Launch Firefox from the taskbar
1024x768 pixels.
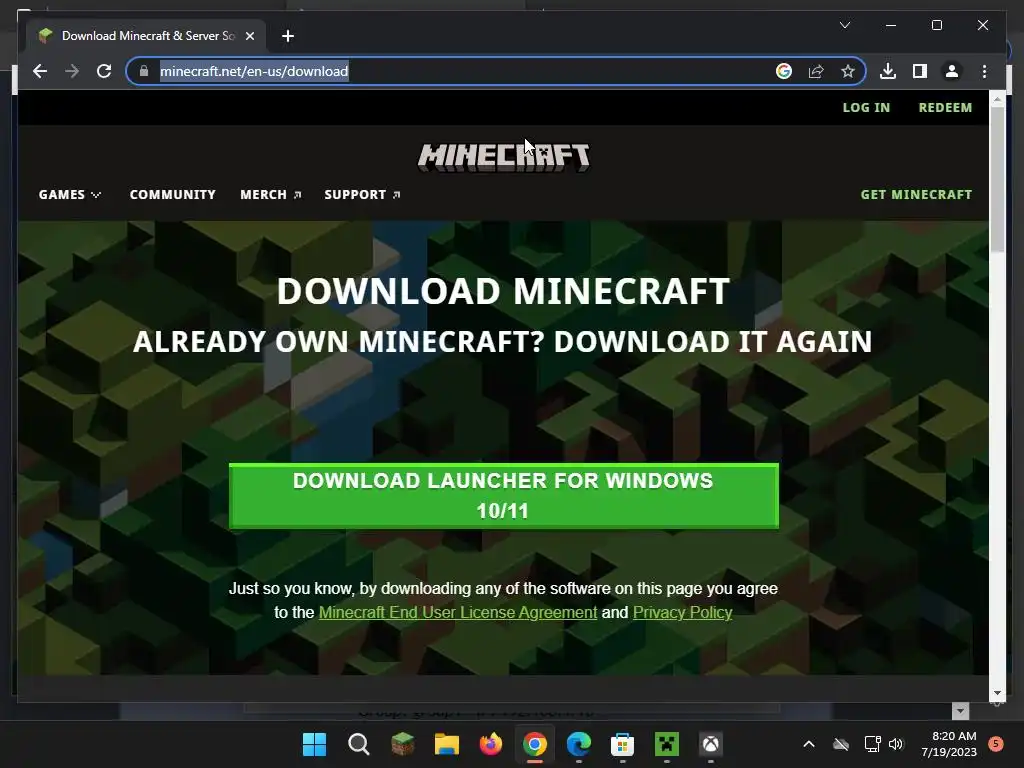click(490, 744)
